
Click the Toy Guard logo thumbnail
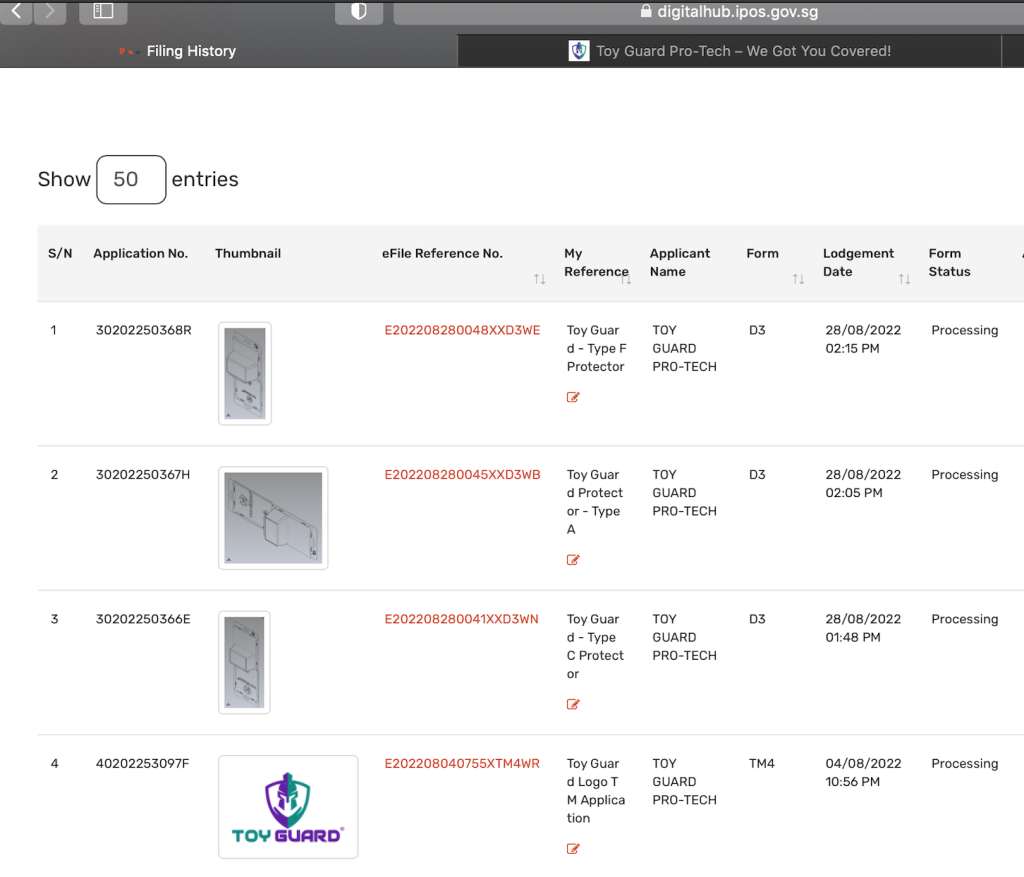pyautogui.click(x=288, y=807)
